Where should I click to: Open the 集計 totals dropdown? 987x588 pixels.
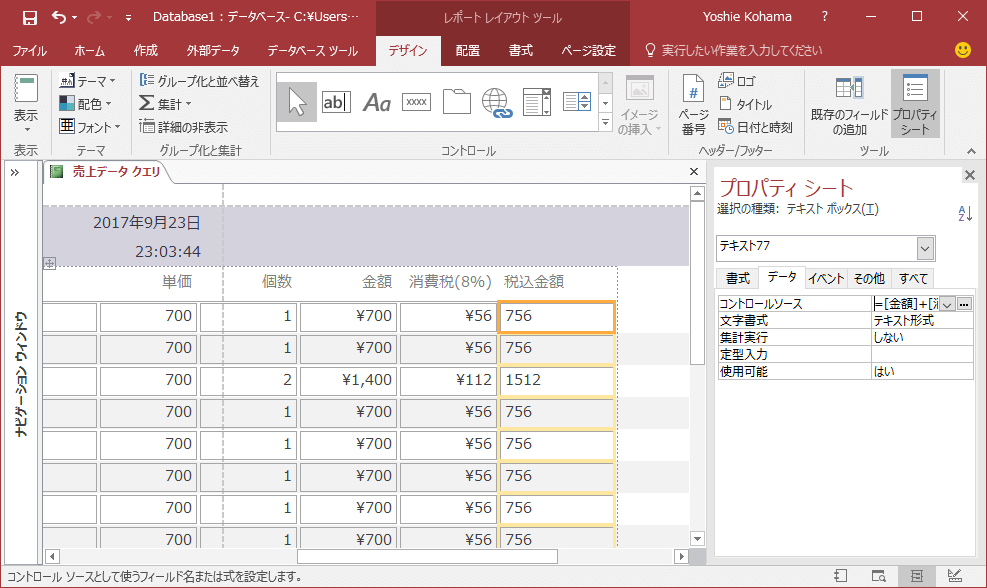(166, 103)
